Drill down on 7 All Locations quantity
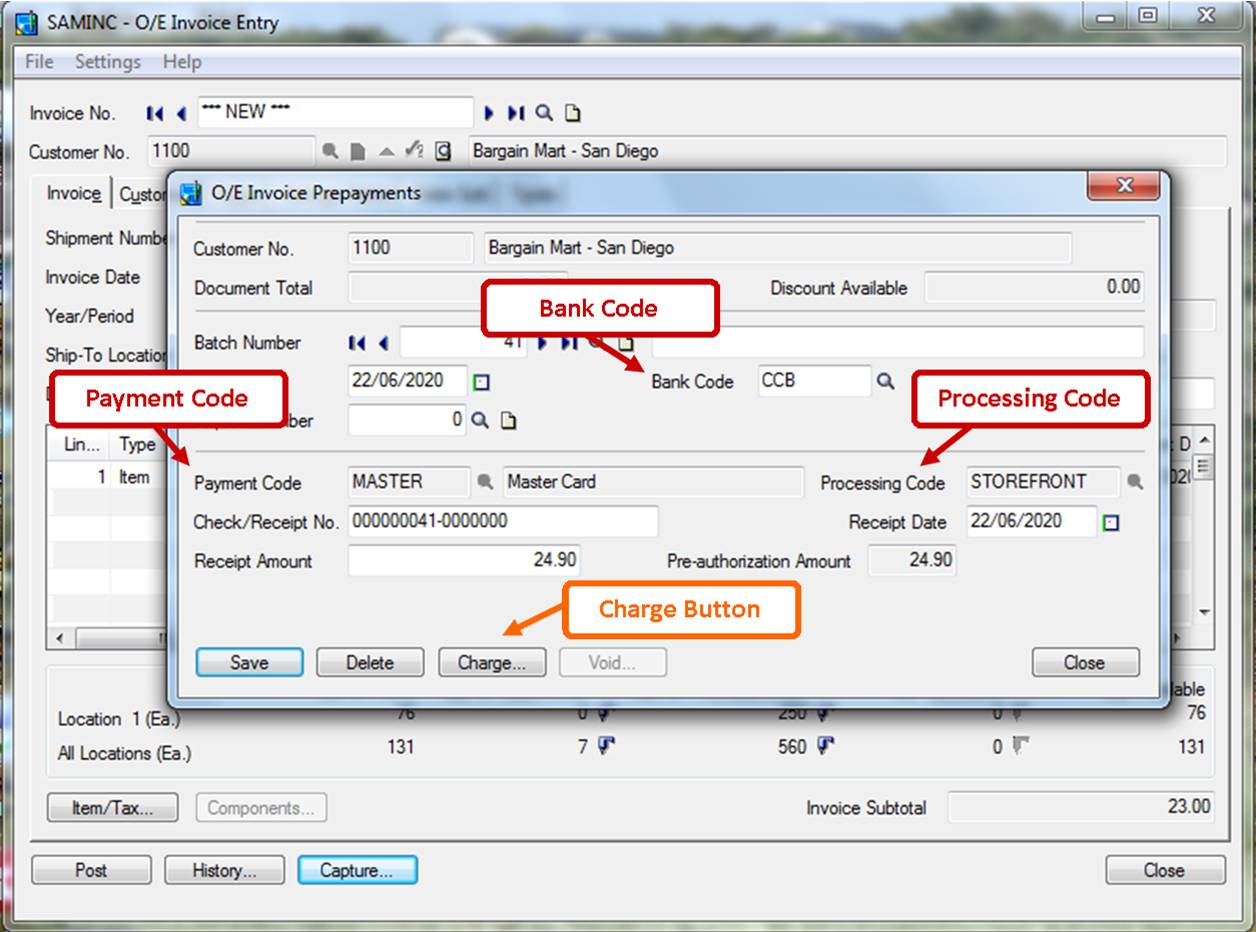The width and height of the screenshot is (1256, 932). pos(606,746)
